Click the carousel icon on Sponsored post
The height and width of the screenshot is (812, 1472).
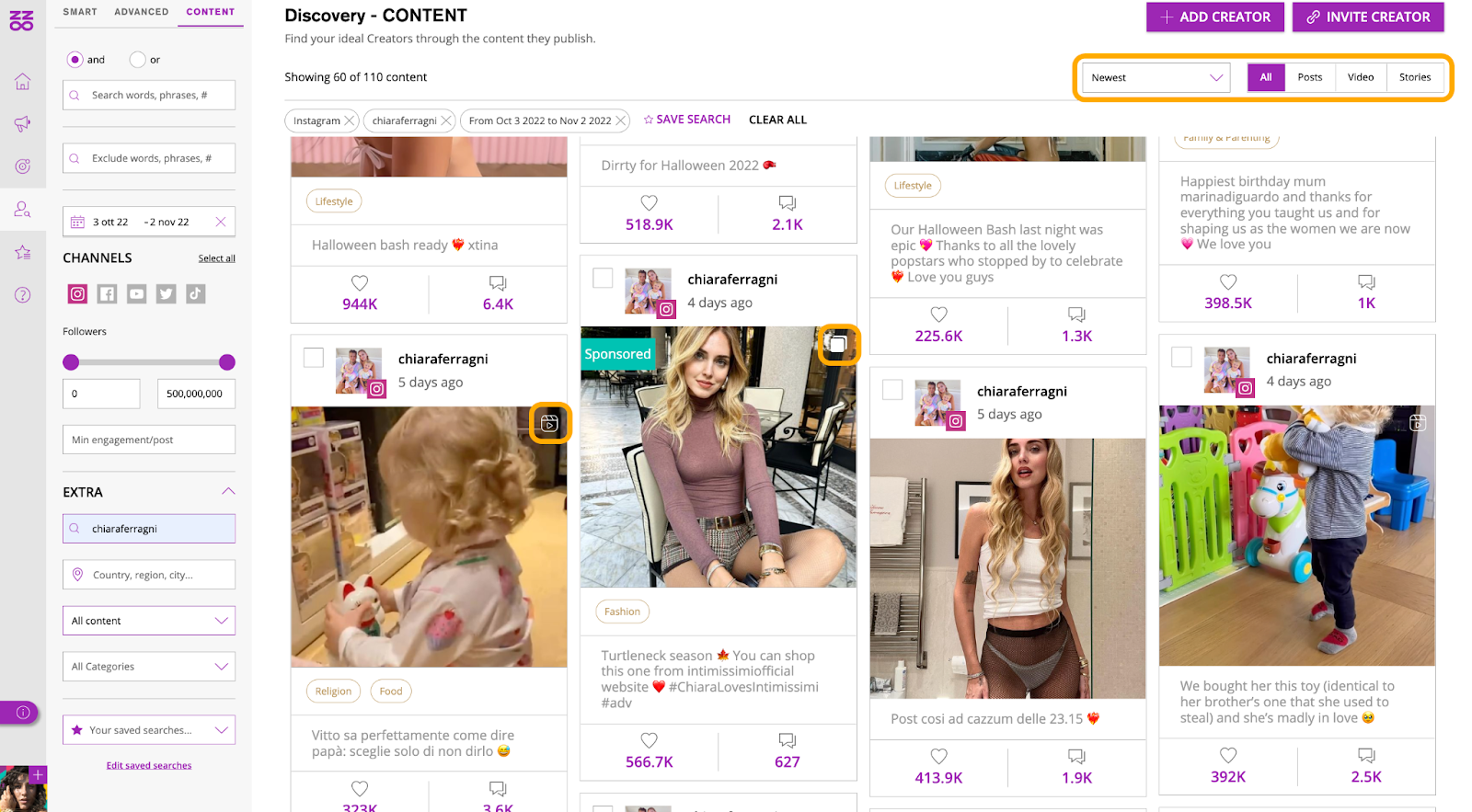pyautogui.click(x=838, y=345)
